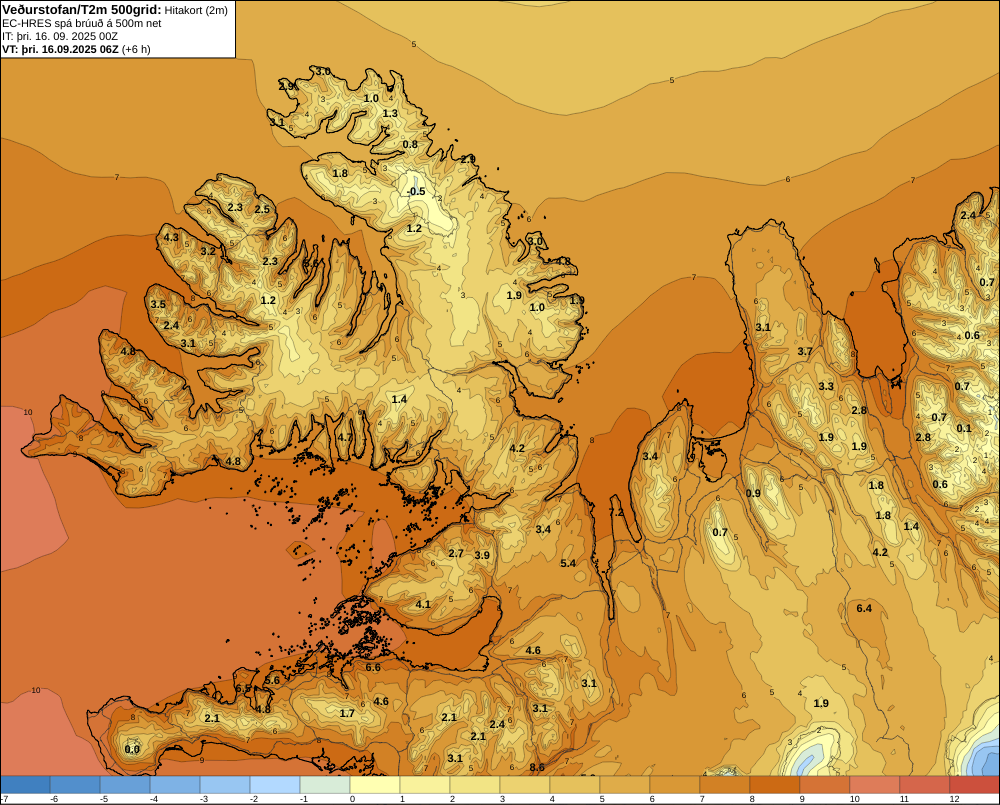
Task: Click the '8.6' temperature value
Action: [x=537, y=767]
